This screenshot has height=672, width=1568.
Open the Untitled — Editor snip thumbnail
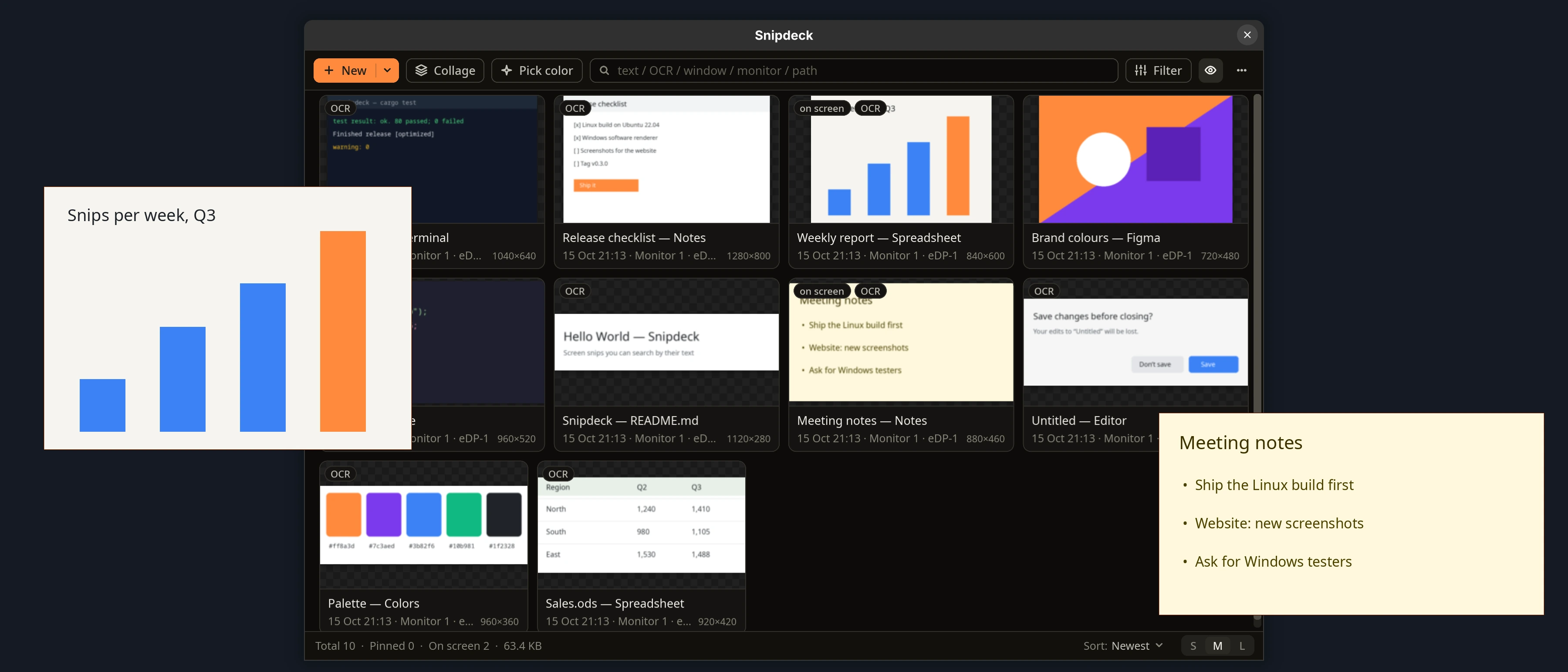coord(1135,343)
